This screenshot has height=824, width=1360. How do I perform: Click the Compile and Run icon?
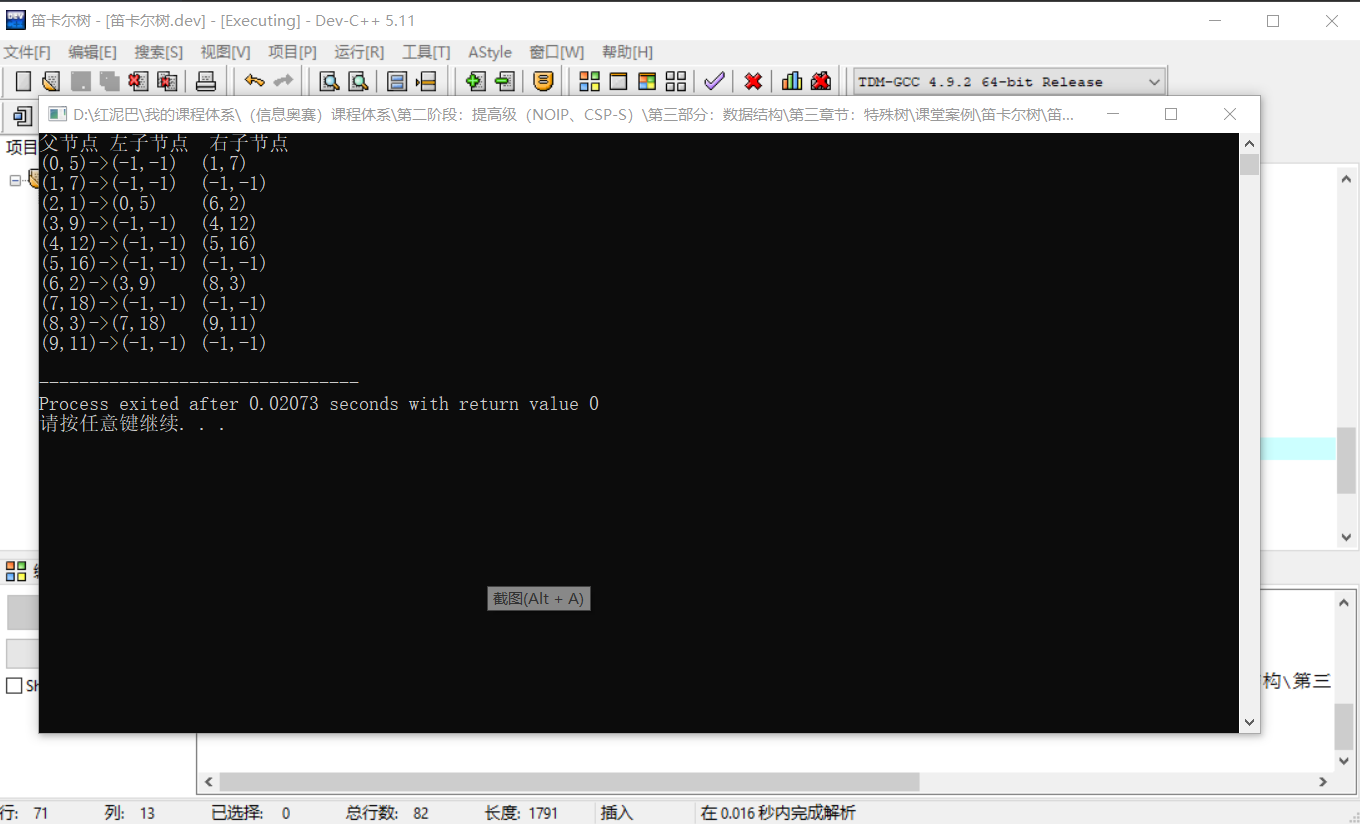(647, 82)
